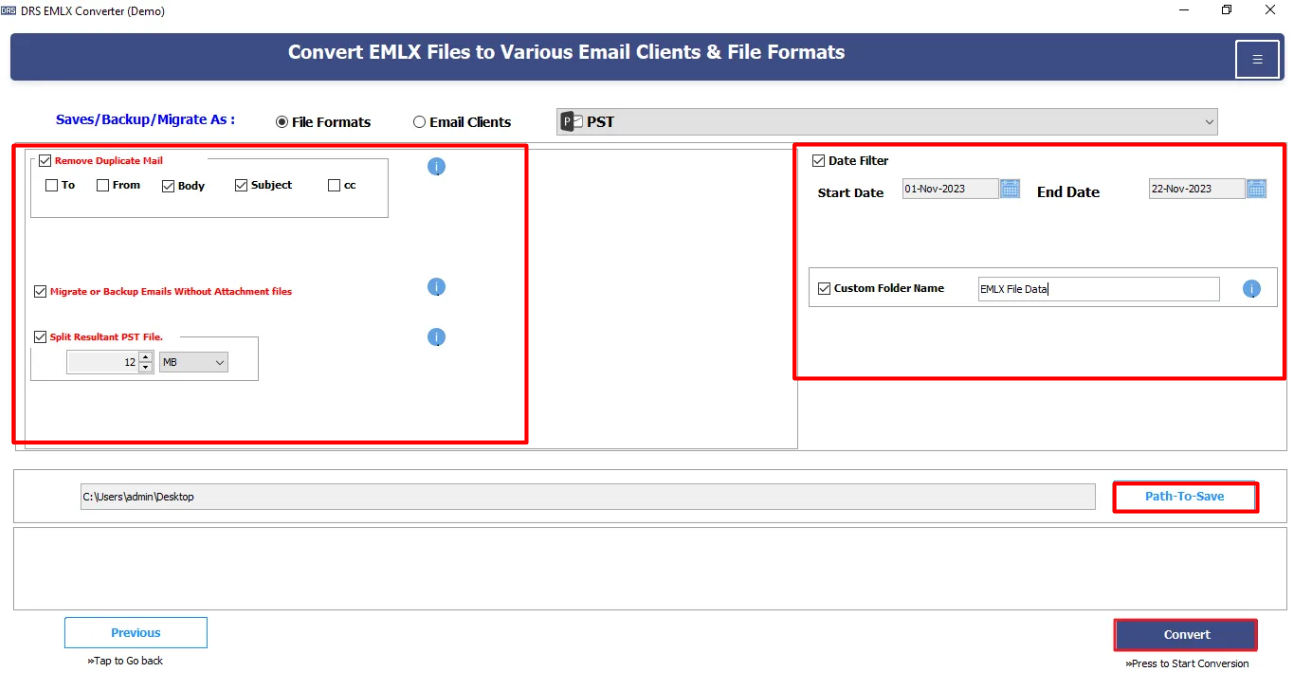
Task: Select the Email Clients radio button
Action: click(x=419, y=121)
